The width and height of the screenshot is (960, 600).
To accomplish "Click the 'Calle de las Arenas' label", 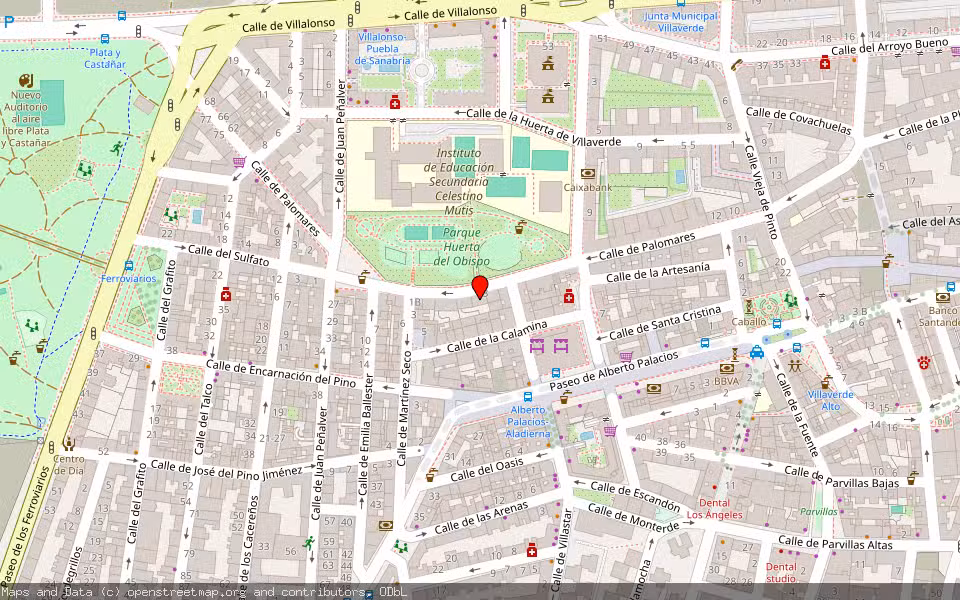I will click(481, 518).
